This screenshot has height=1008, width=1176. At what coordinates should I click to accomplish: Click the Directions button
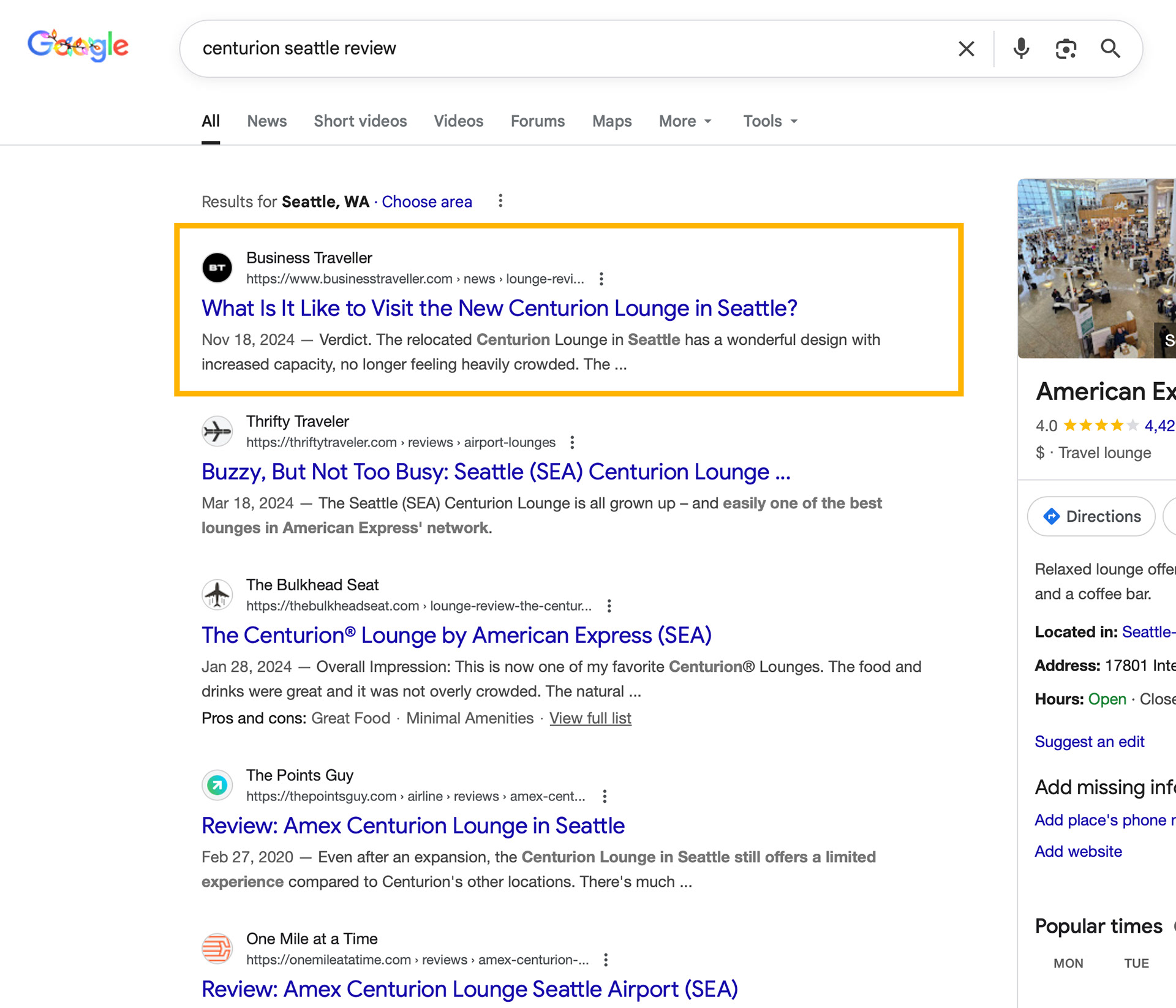tap(1091, 516)
